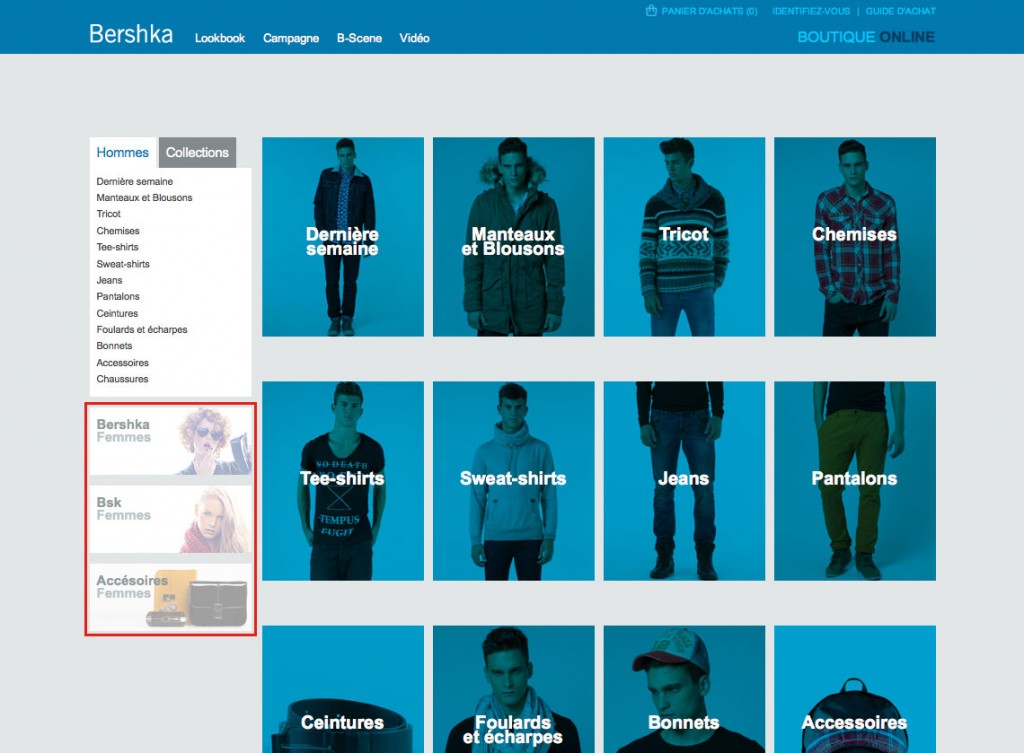This screenshot has height=753, width=1024.
Task: Open the Accessoires category tile
Action: click(x=855, y=689)
